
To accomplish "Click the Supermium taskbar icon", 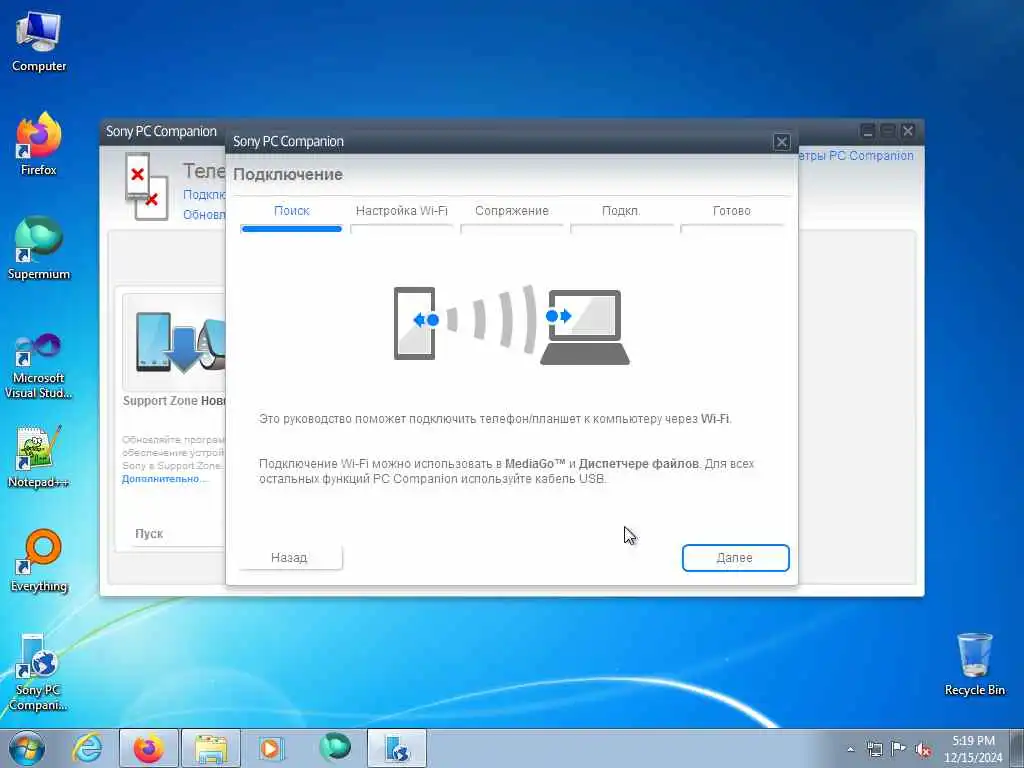I will coord(334,748).
